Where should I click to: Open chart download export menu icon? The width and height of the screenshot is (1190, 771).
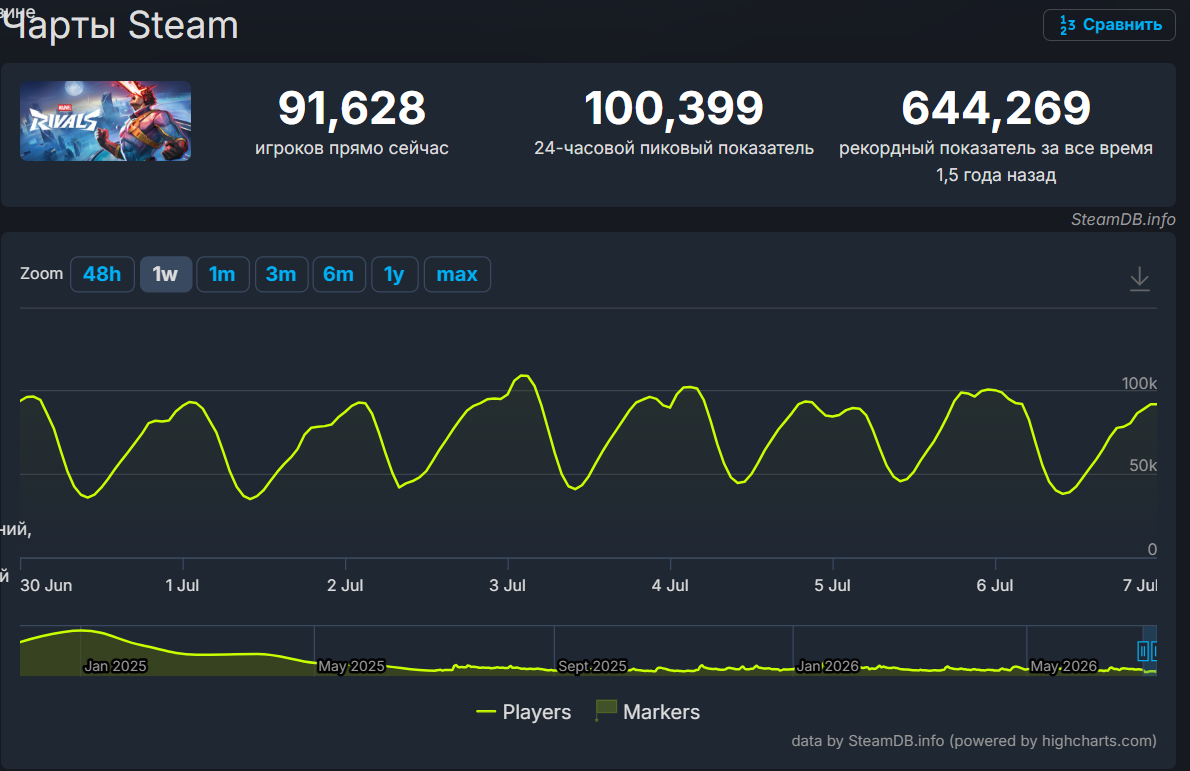[1139, 279]
